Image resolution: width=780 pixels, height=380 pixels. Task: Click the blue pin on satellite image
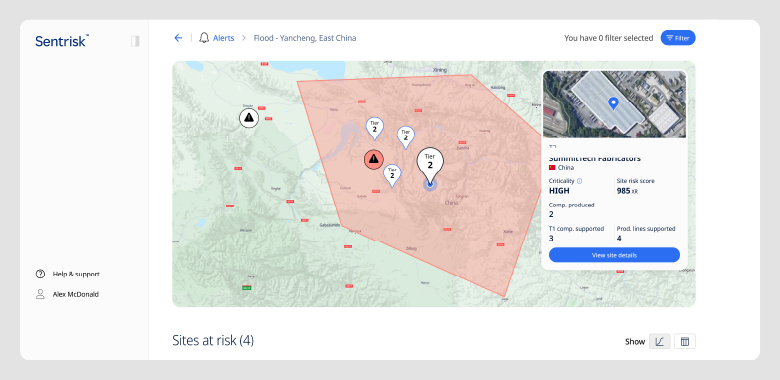point(614,103)
